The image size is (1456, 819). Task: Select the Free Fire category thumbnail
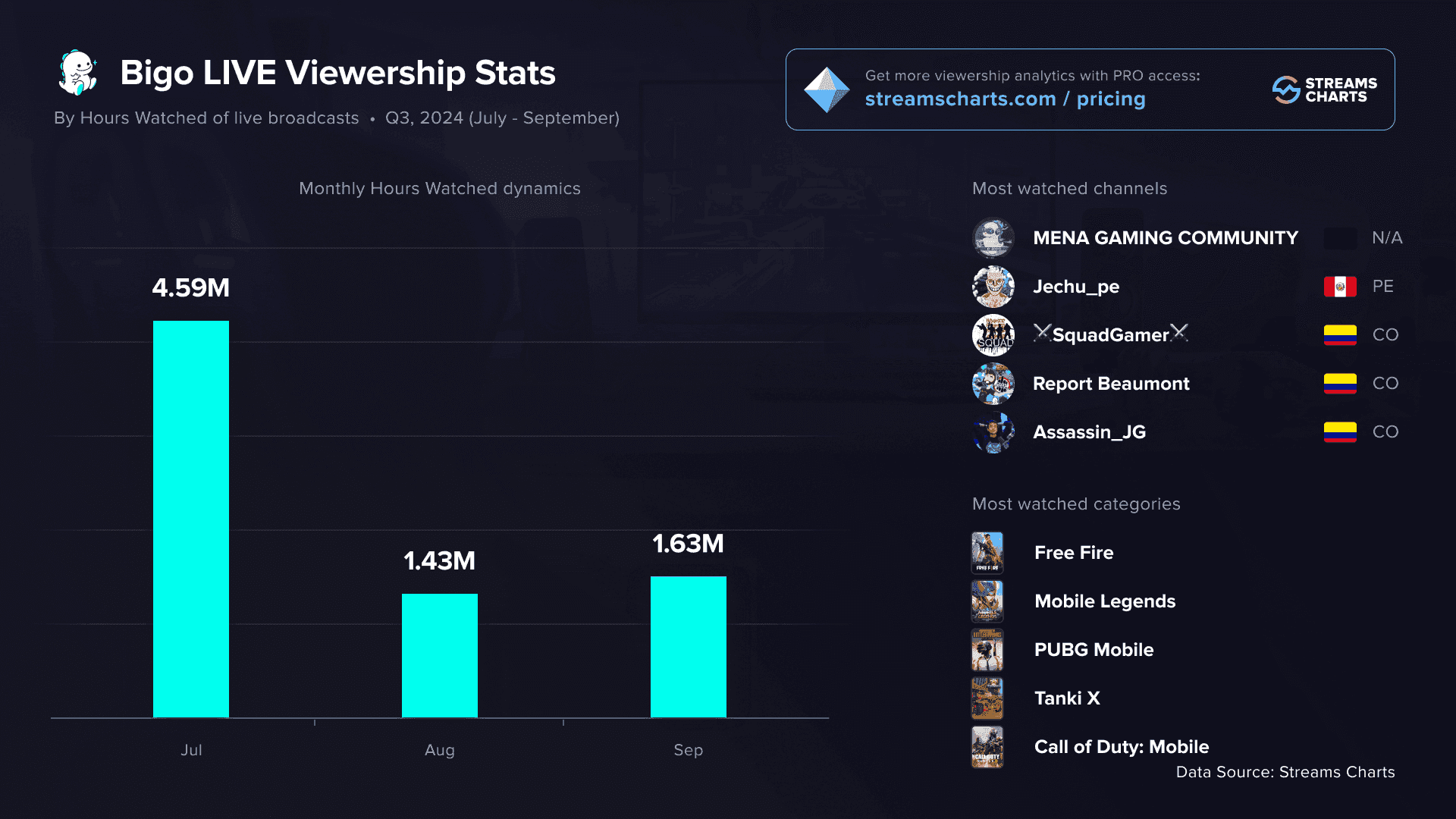[987, 553]
